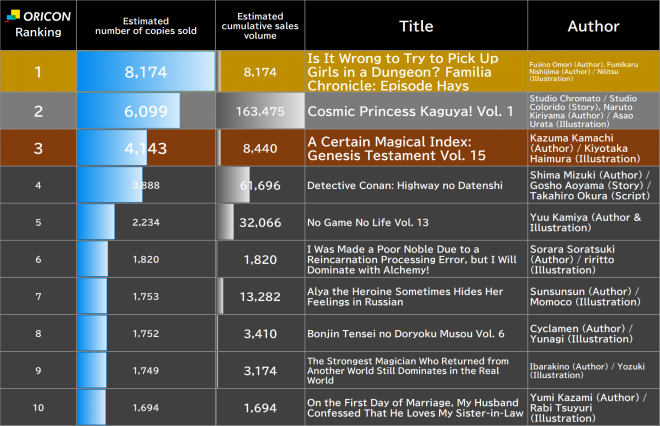Select rank number 9 cell
660x426 pixels.
pyautogui.click(x=38, y=370)
